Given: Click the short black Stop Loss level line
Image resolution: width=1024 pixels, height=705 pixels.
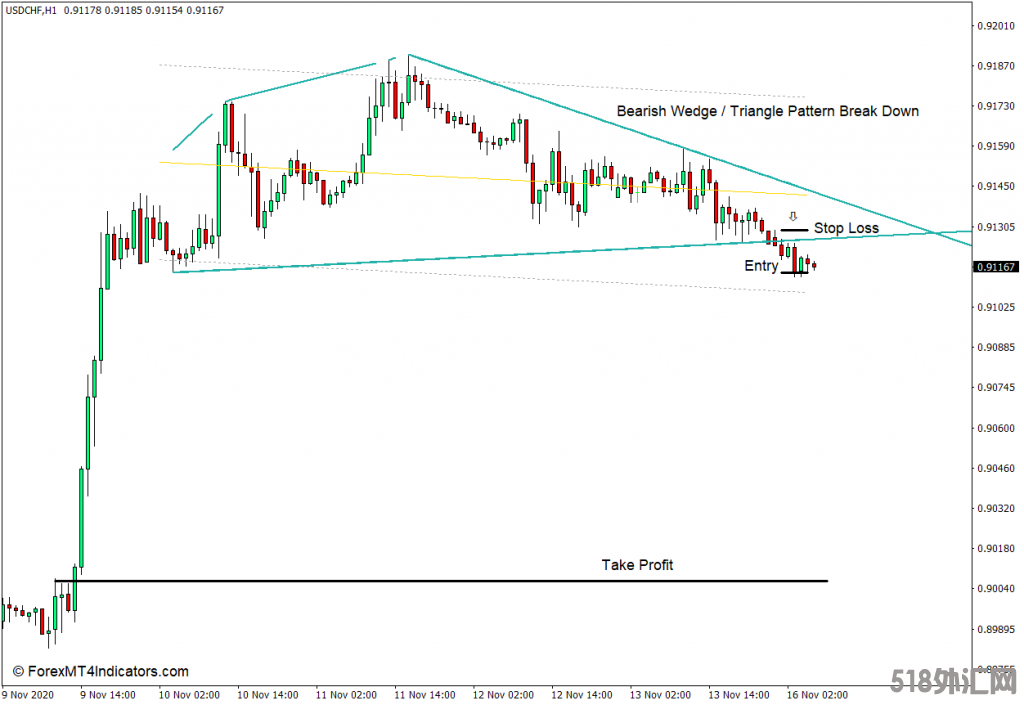Looking at the screenshot, I should [x=794, y=230].
